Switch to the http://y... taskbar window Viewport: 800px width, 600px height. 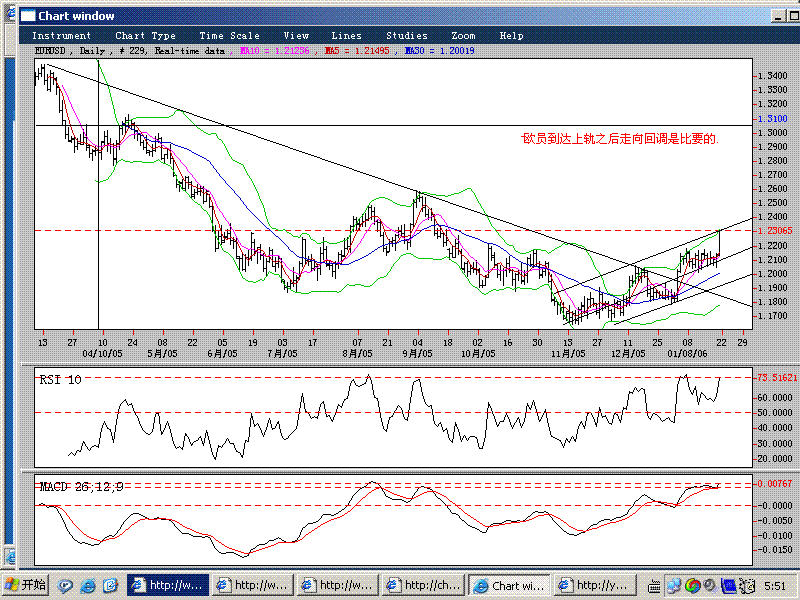coord(595,585)
